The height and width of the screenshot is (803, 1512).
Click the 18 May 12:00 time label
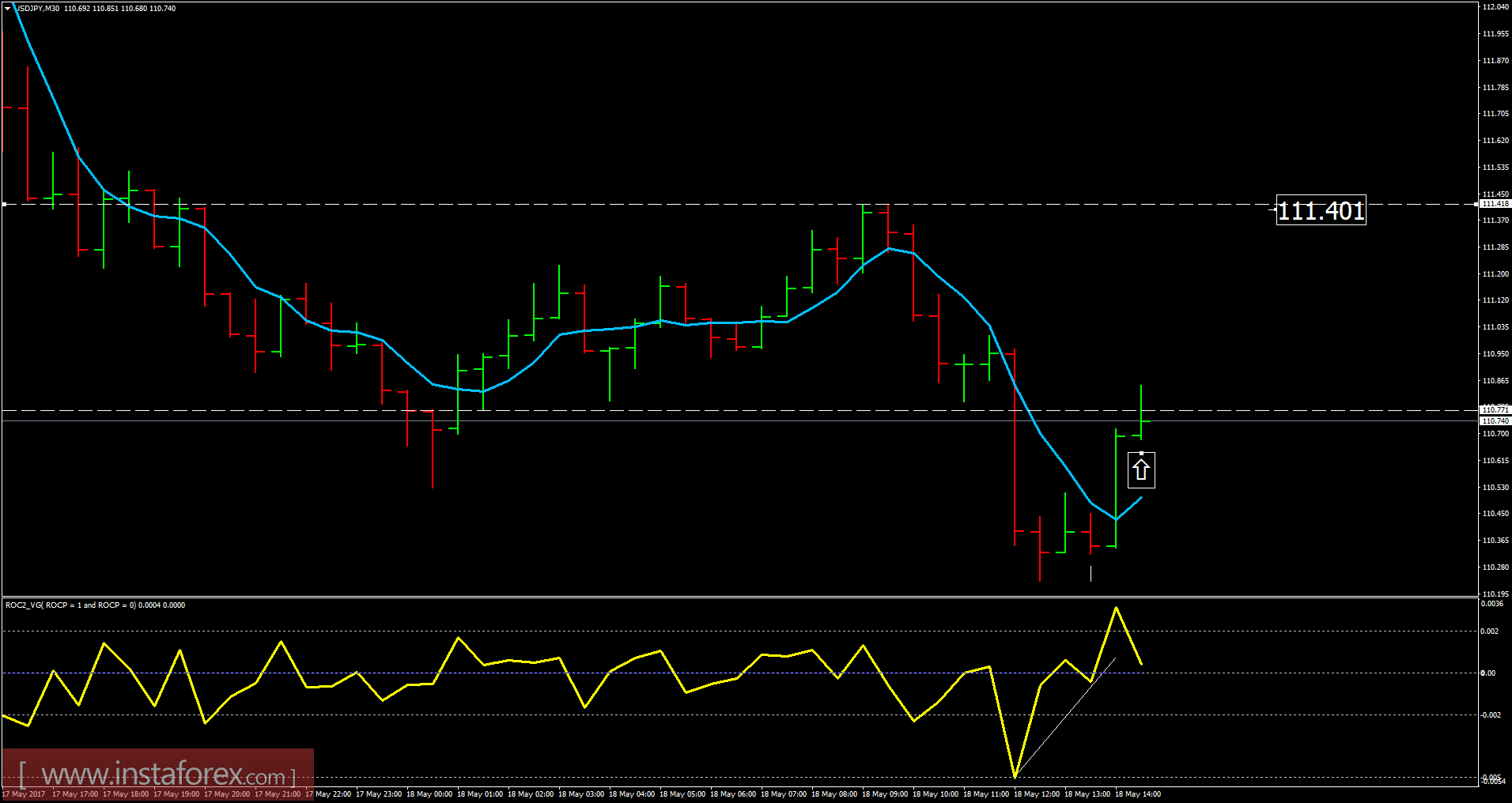(1037, 794)
